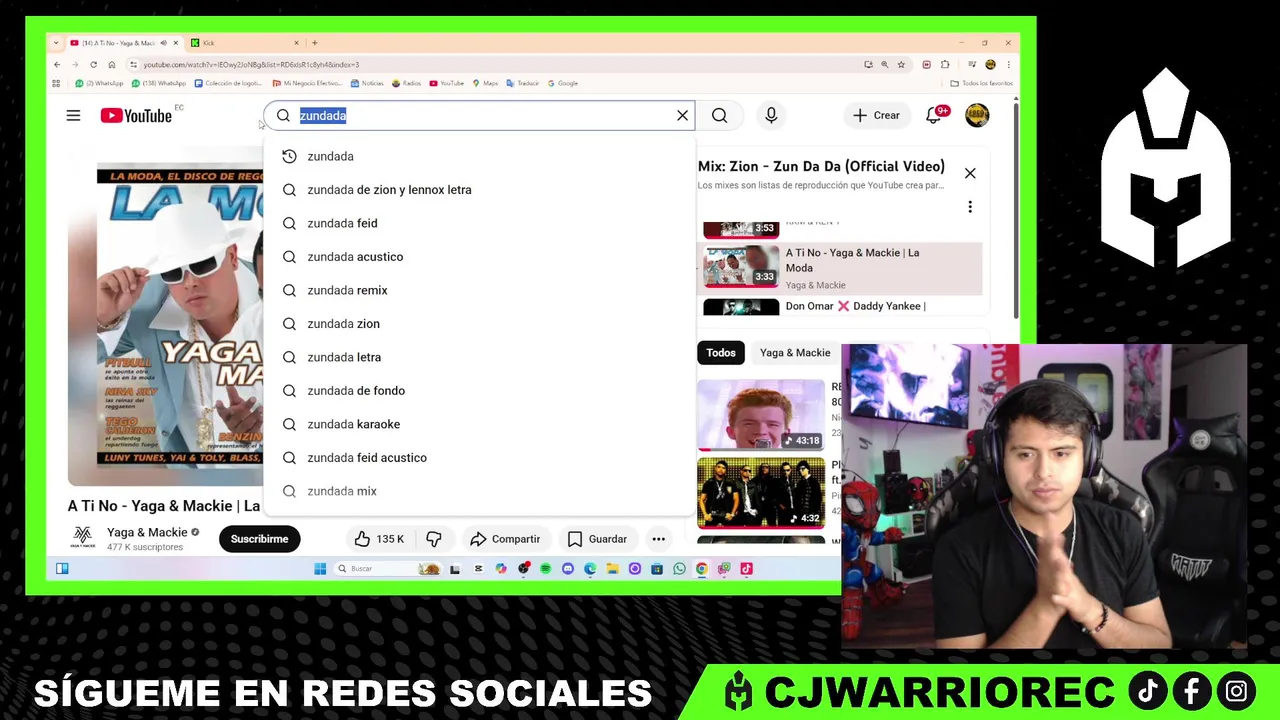Viewport: 1280px width, 720px height.
Task: Open TikTok from the taskbar
Action: coord(746,569)
